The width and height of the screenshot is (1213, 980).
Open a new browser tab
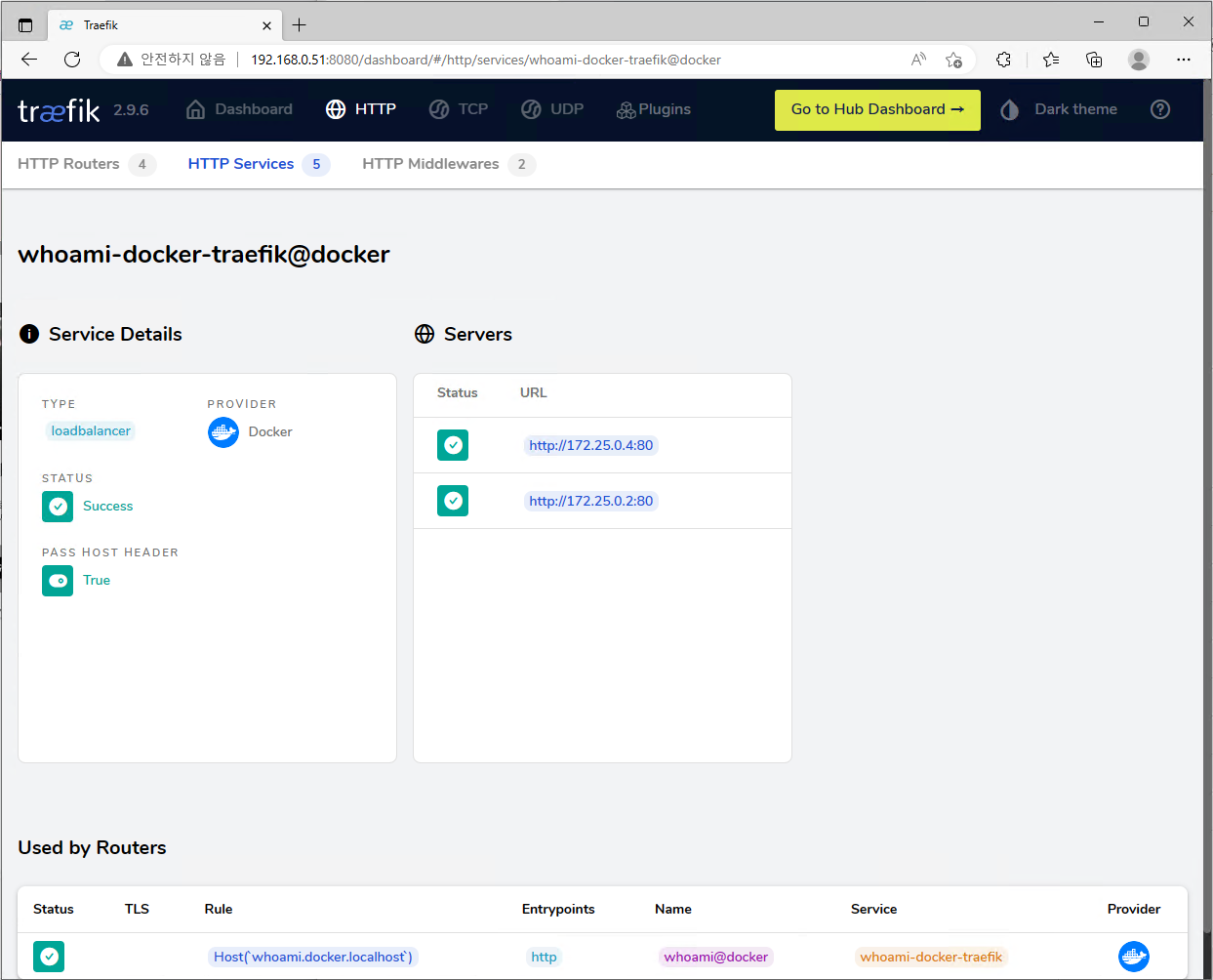tap(300, 25)
